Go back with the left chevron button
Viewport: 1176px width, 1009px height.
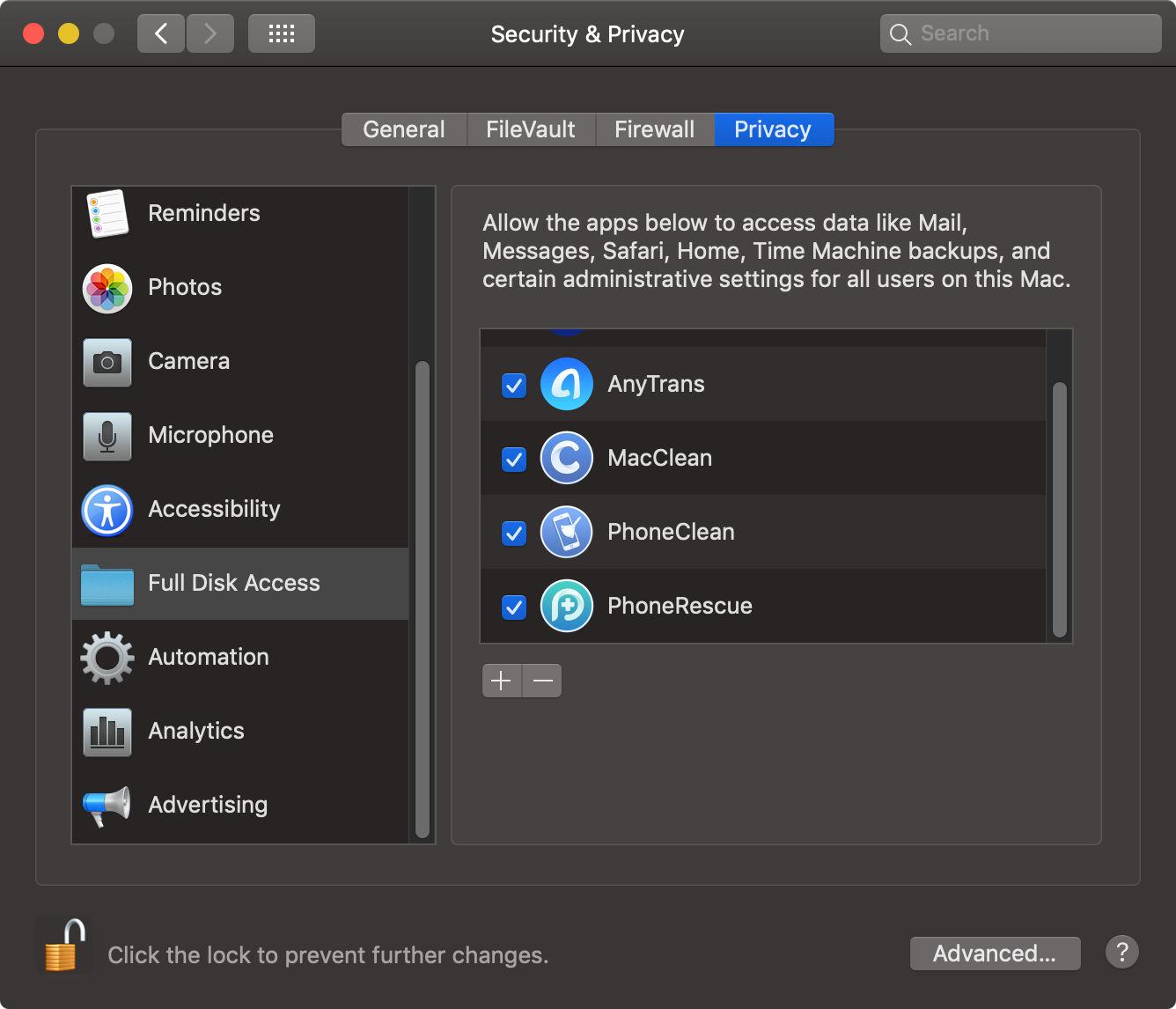point(161,34)
